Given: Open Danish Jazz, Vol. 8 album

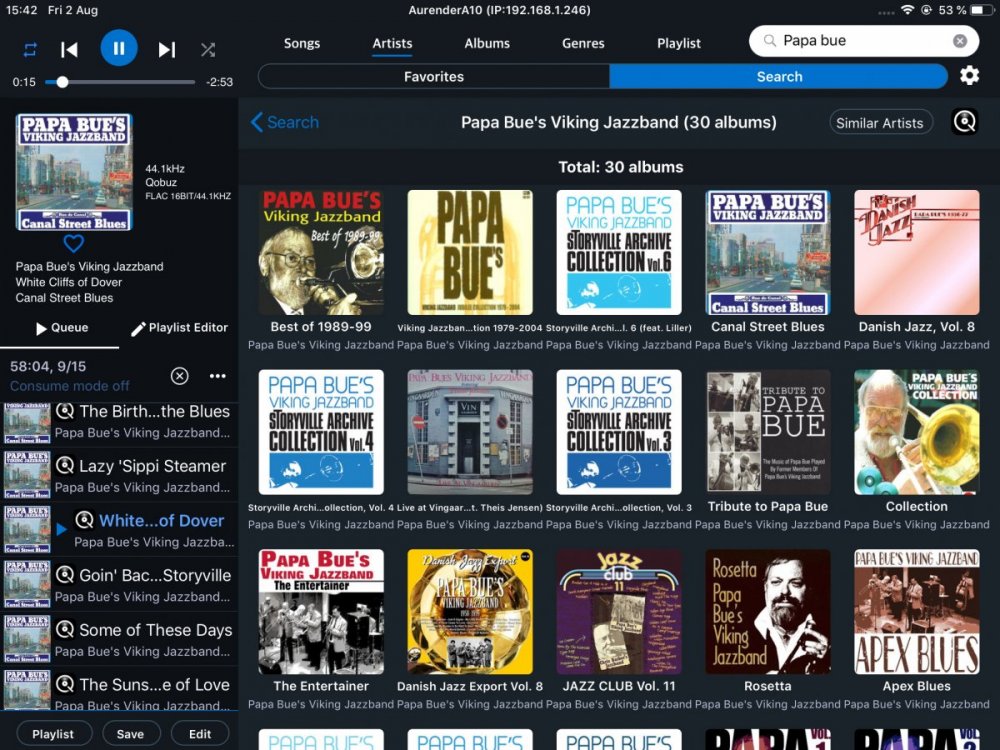Looking at the screenshot, I should pyautogui.click(x=916, y=253).
